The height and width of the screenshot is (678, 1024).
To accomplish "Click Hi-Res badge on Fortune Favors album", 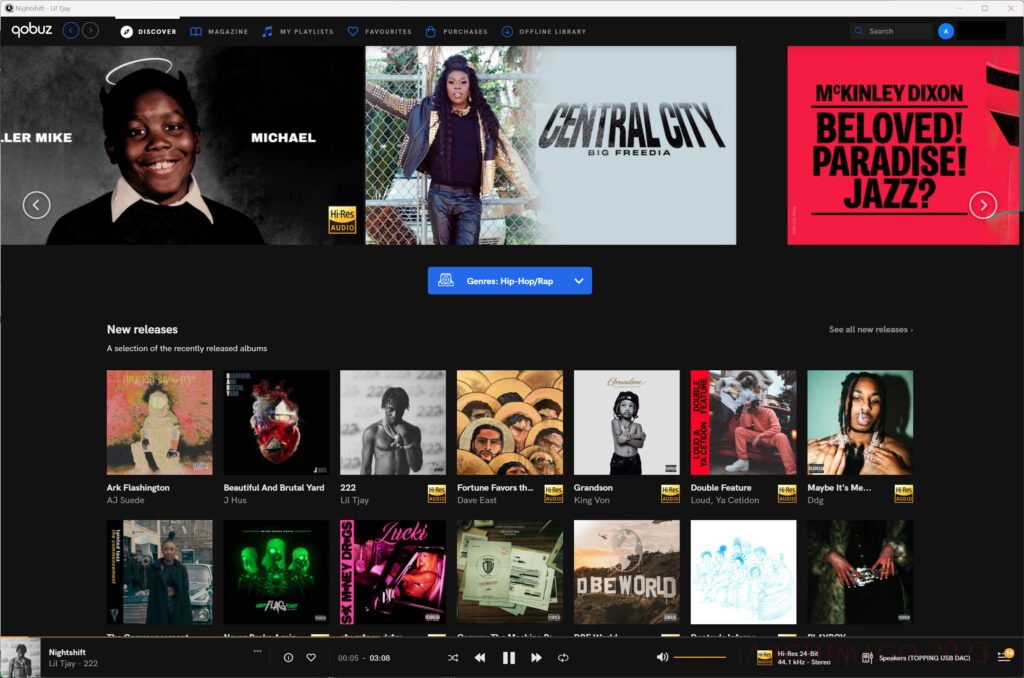I will (x=553, y=494).
